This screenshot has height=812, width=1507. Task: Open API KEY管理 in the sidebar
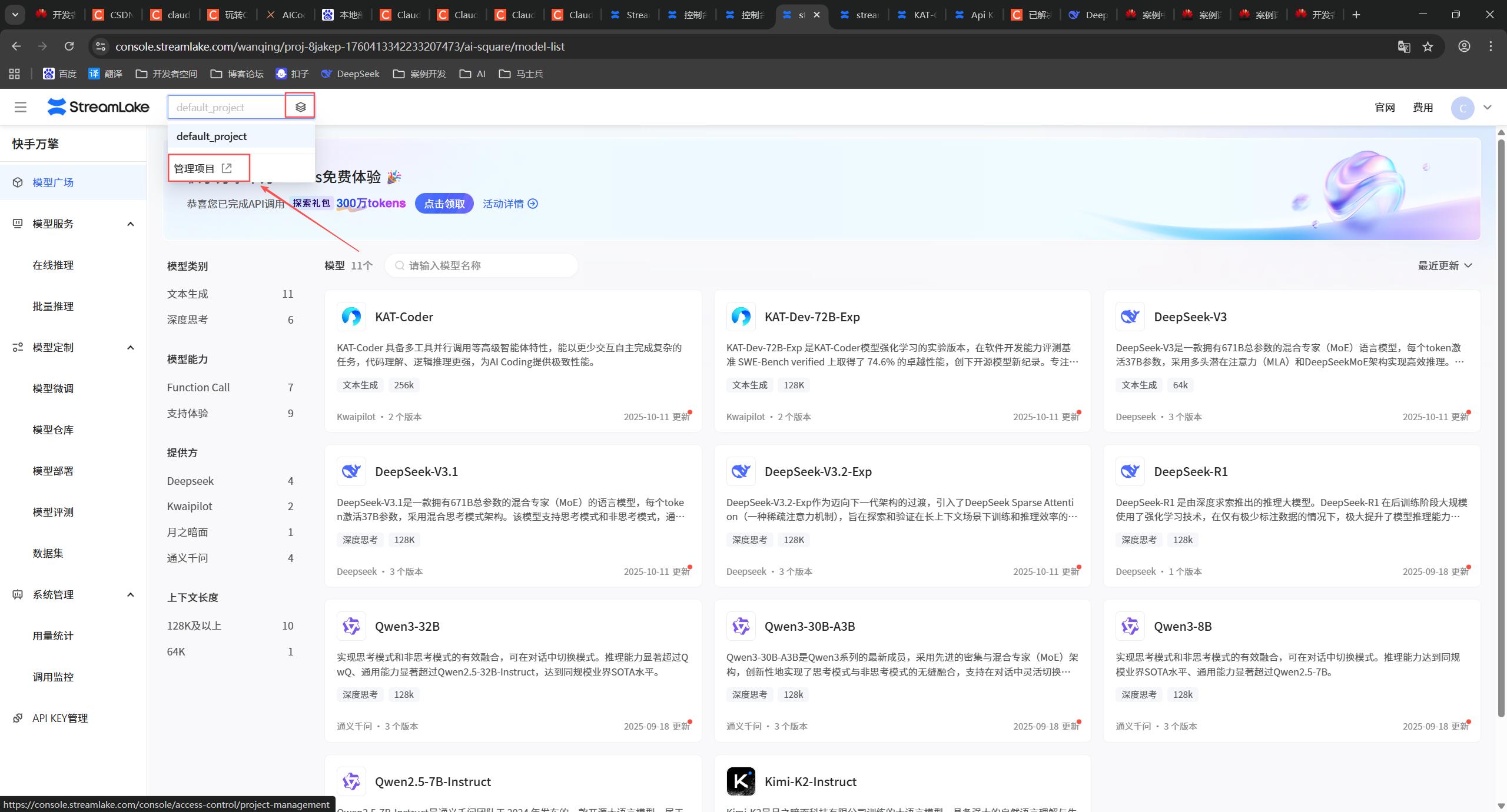(59, 718)
